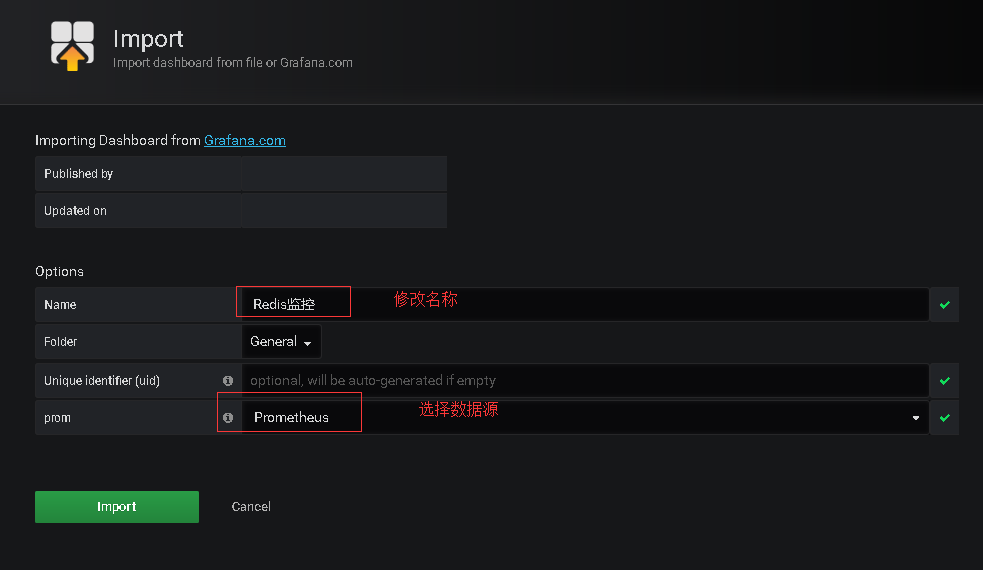
Task: Click the Folder label
Action: click(61, 342)
